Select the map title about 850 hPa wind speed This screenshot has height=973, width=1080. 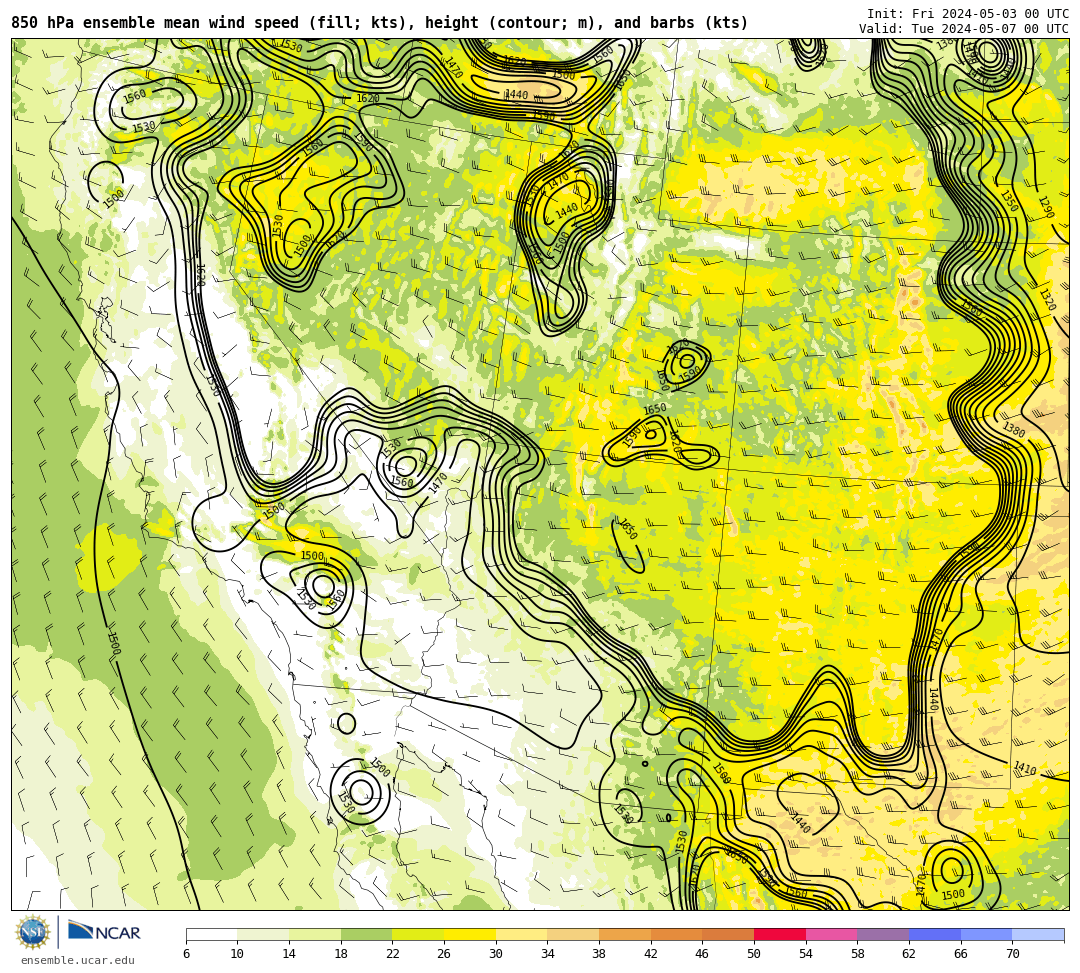pos(380,23)
